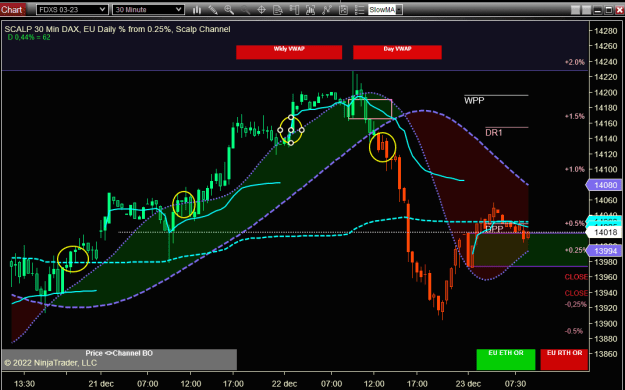Click the 22 dec date label
625x390 pixels.
pos(284,384)
